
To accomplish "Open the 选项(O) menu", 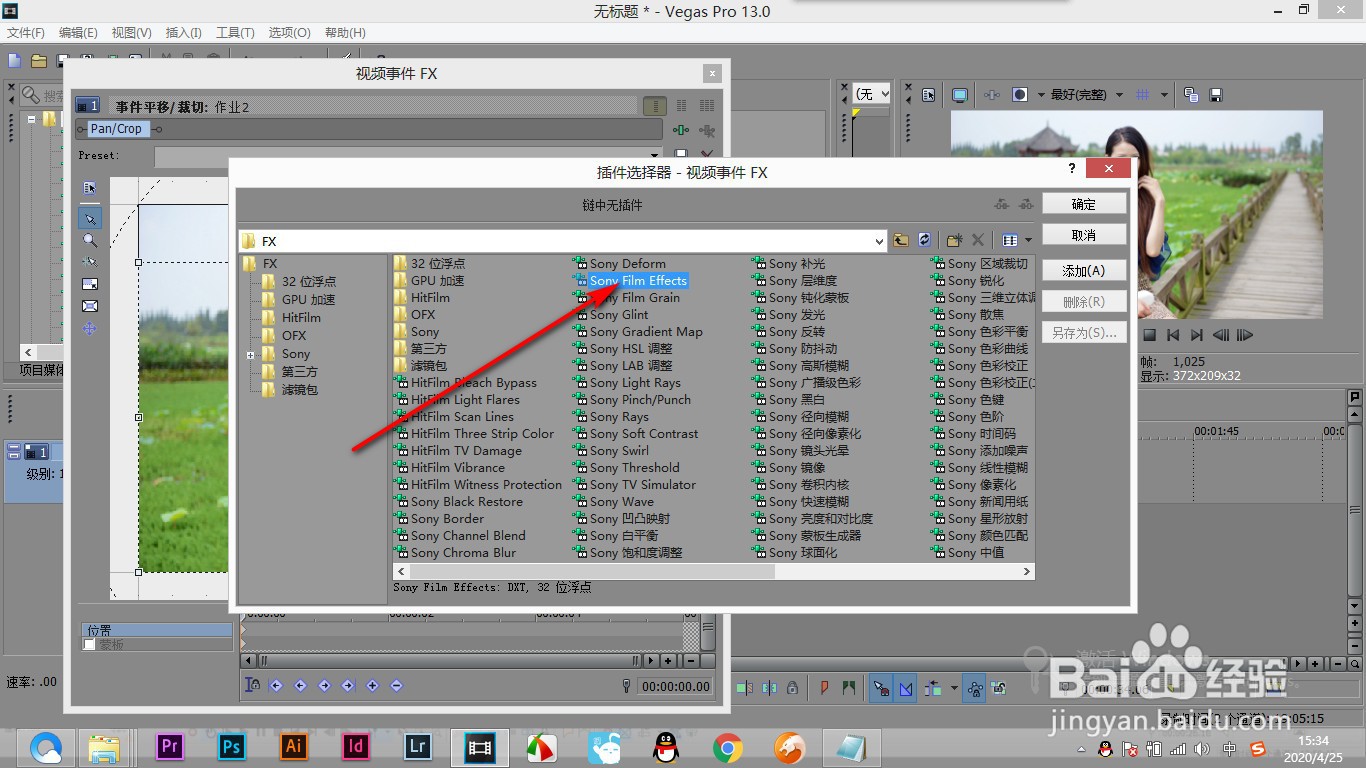I will [290, 33].
